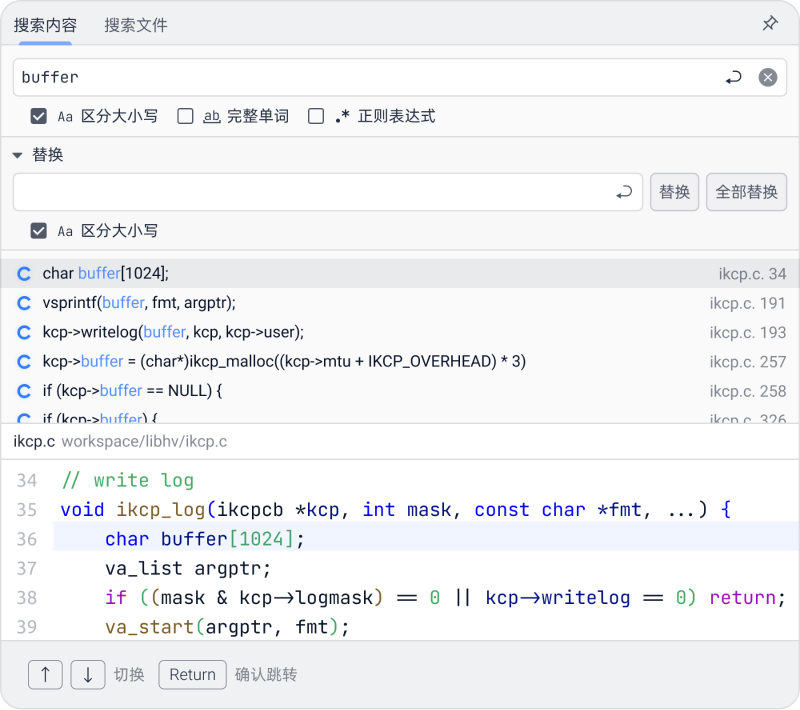Switch to the 搜索文件 tab
The image size is (800, 710).
(137, 23)
